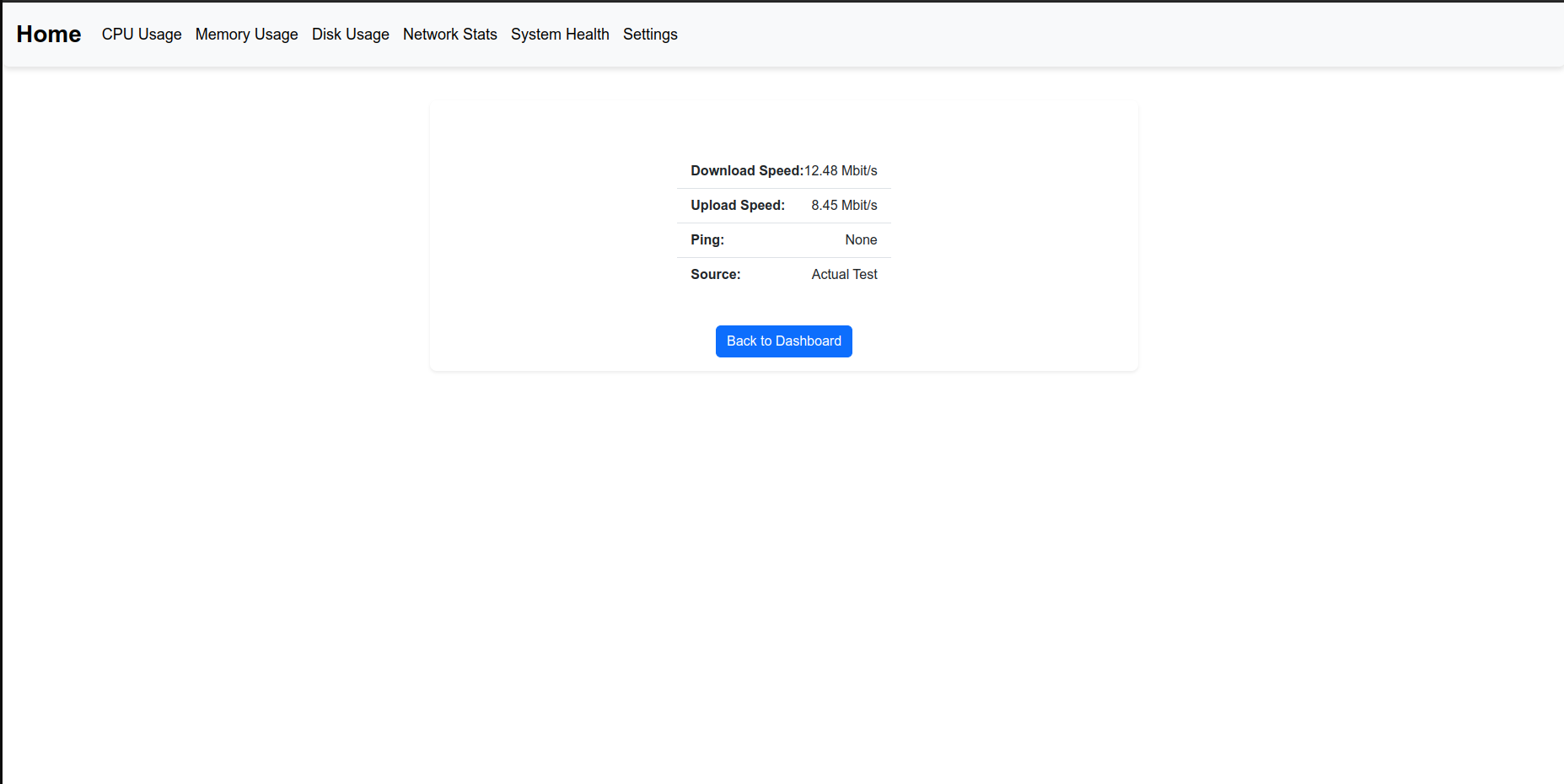
Task: Open Disk Usage in navbar
Action: pos(351,35)
